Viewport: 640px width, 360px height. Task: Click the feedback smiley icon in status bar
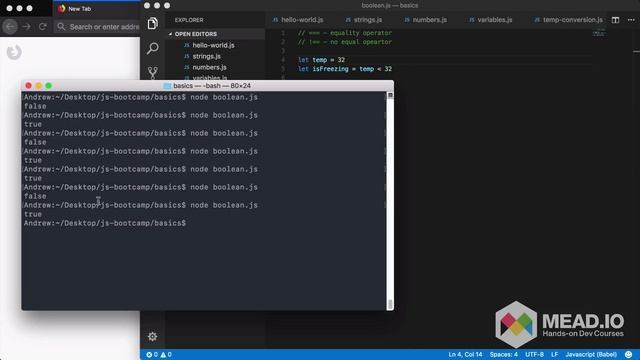point(629,354)
